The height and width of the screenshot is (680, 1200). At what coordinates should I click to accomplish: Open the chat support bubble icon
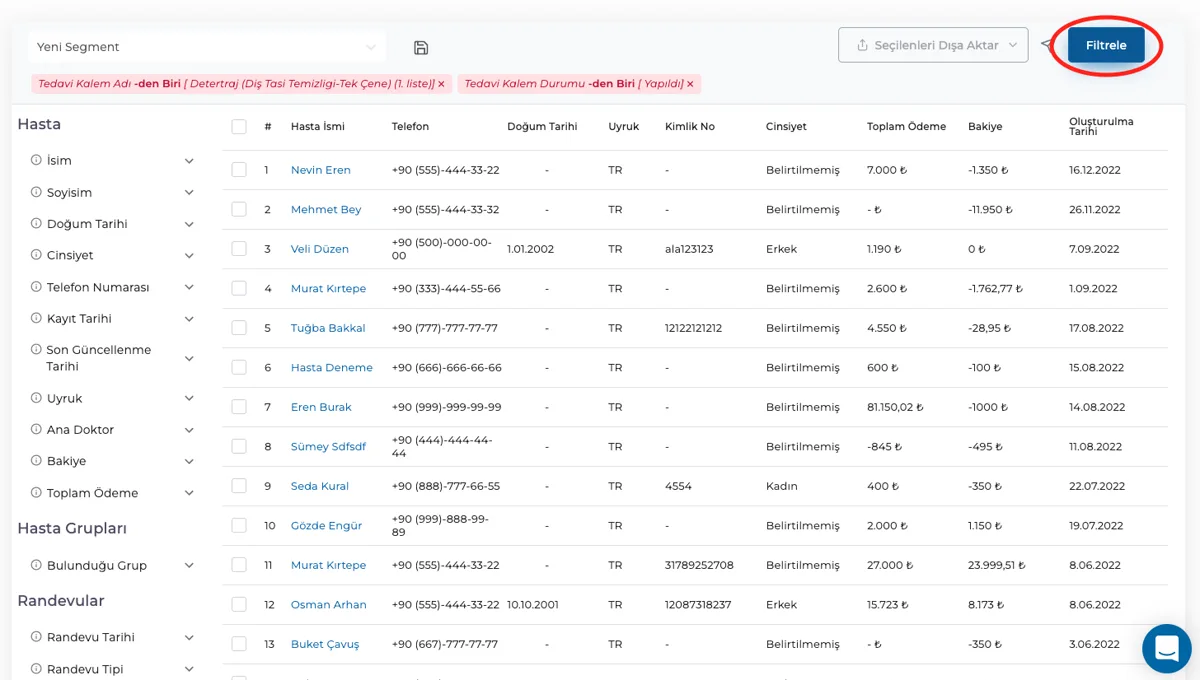coord(1166,648)
